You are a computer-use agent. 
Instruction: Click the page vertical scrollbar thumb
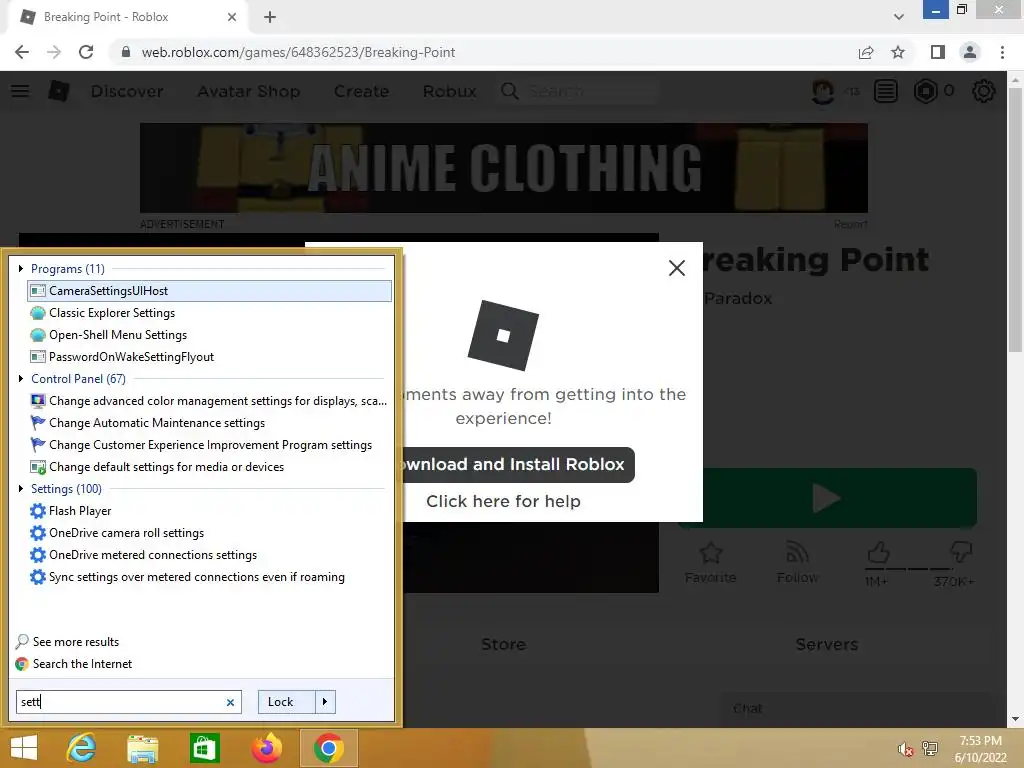(x=1014, y=218)
